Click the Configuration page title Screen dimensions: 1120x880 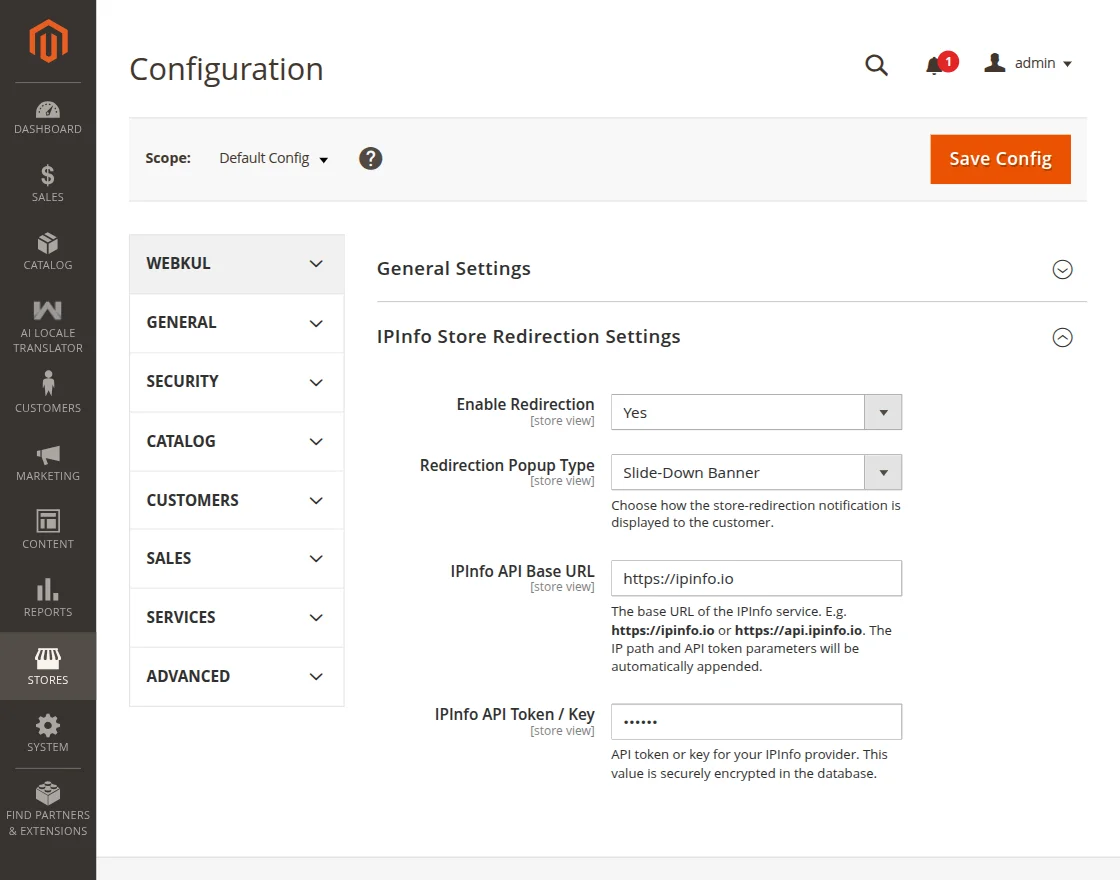click(226, 69)
